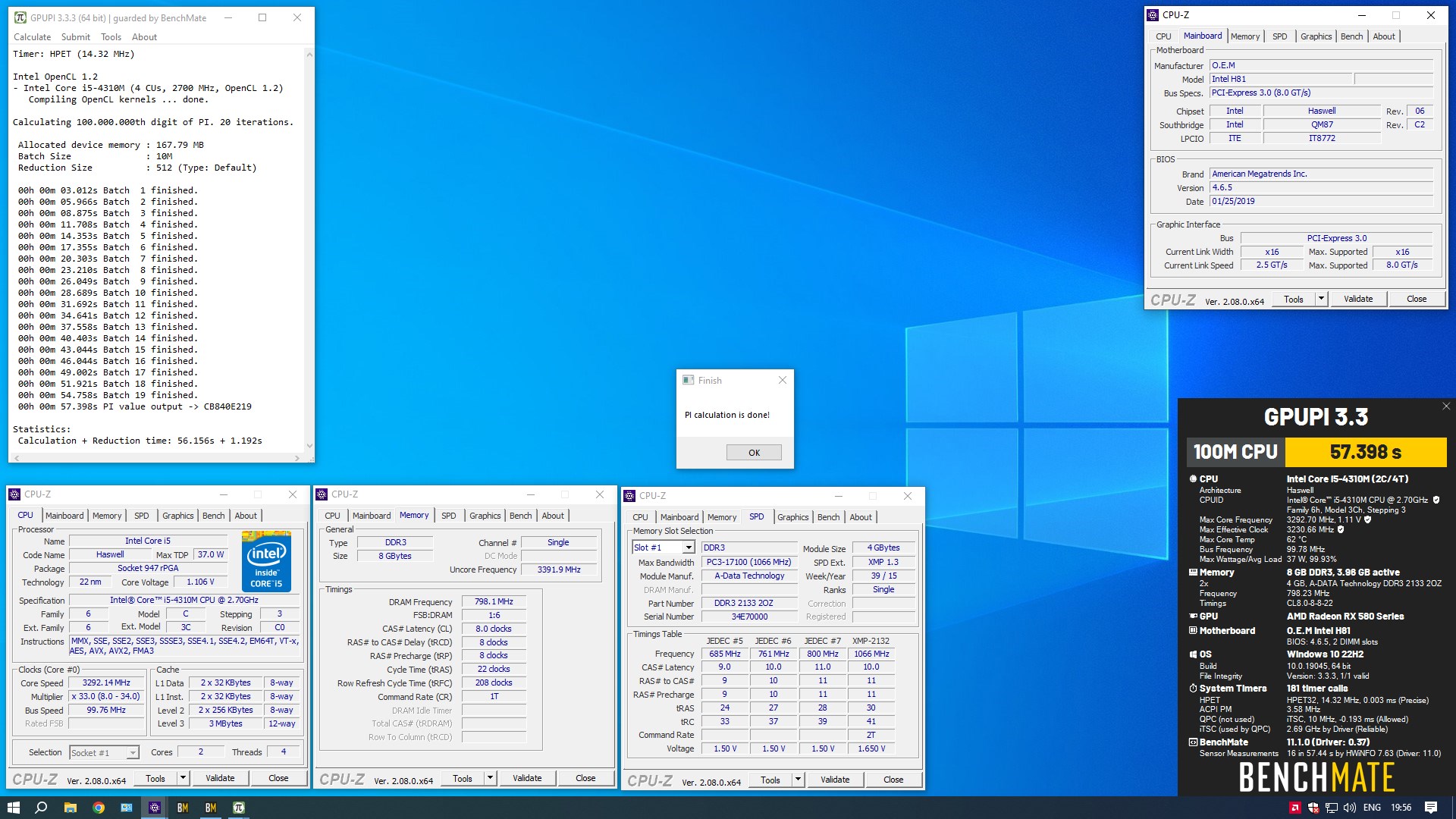Switch to Bench tab in SPD CPU-Z window

pyautogui.click(x=828, y=517)
